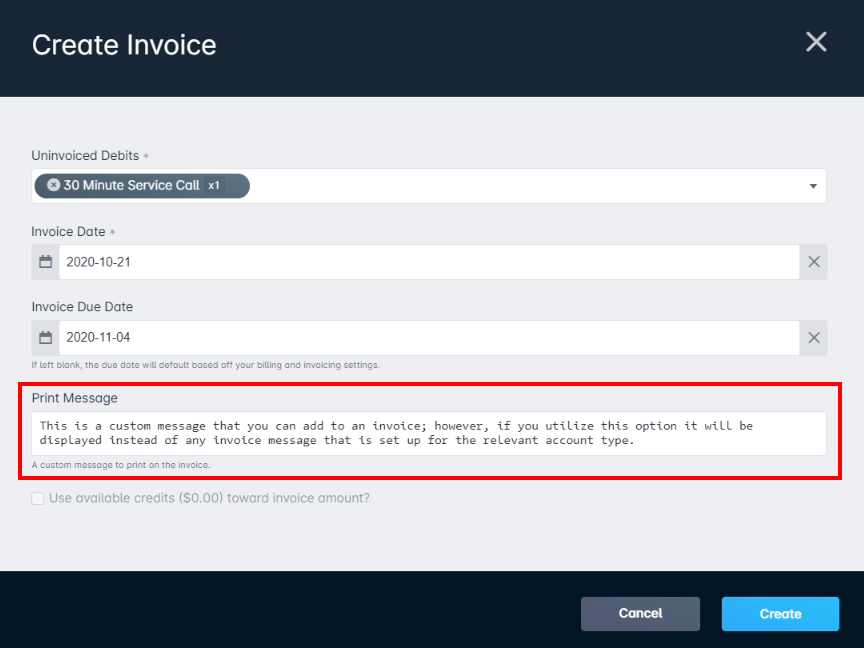This screenshot has height=648, width=864.
Task: Click the Invoice Date input showing 2020-10-21
Action: (429, 262)
